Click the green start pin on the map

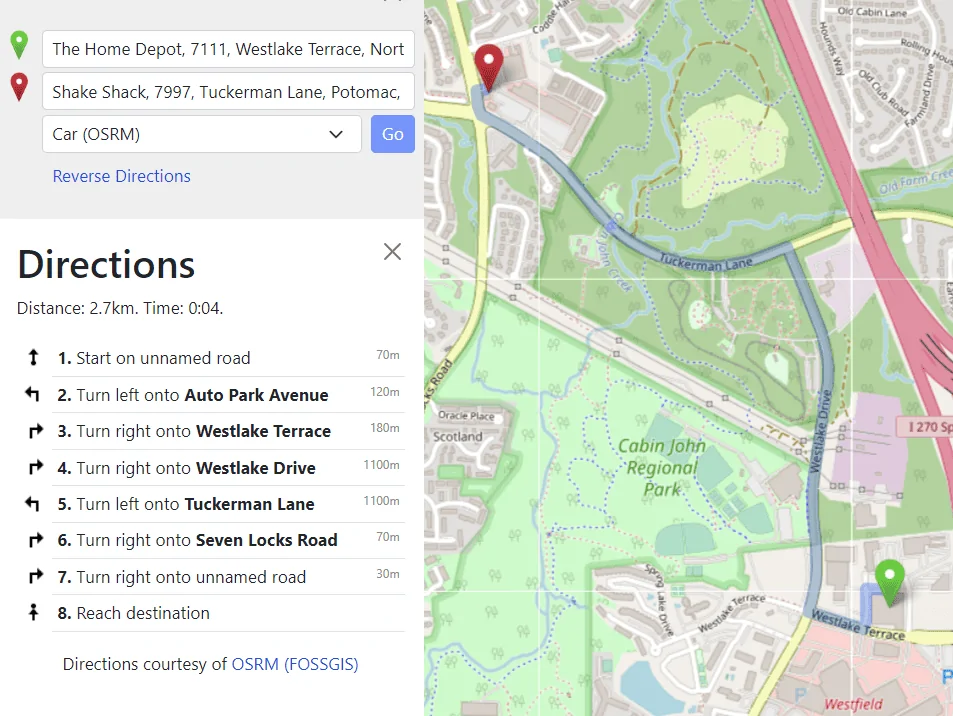tap(890, 582)
